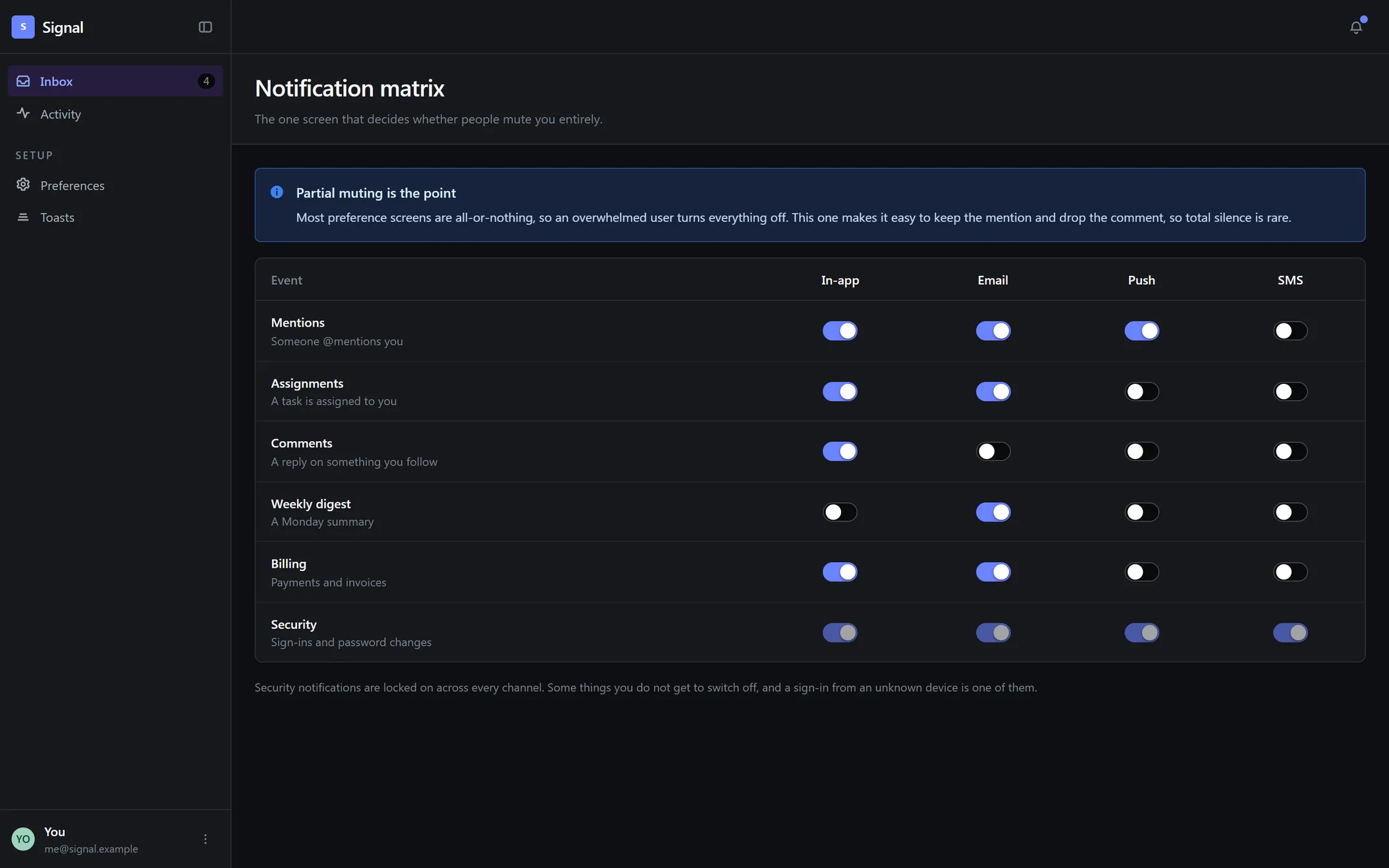Enable SMS for Mentions

1290,330
